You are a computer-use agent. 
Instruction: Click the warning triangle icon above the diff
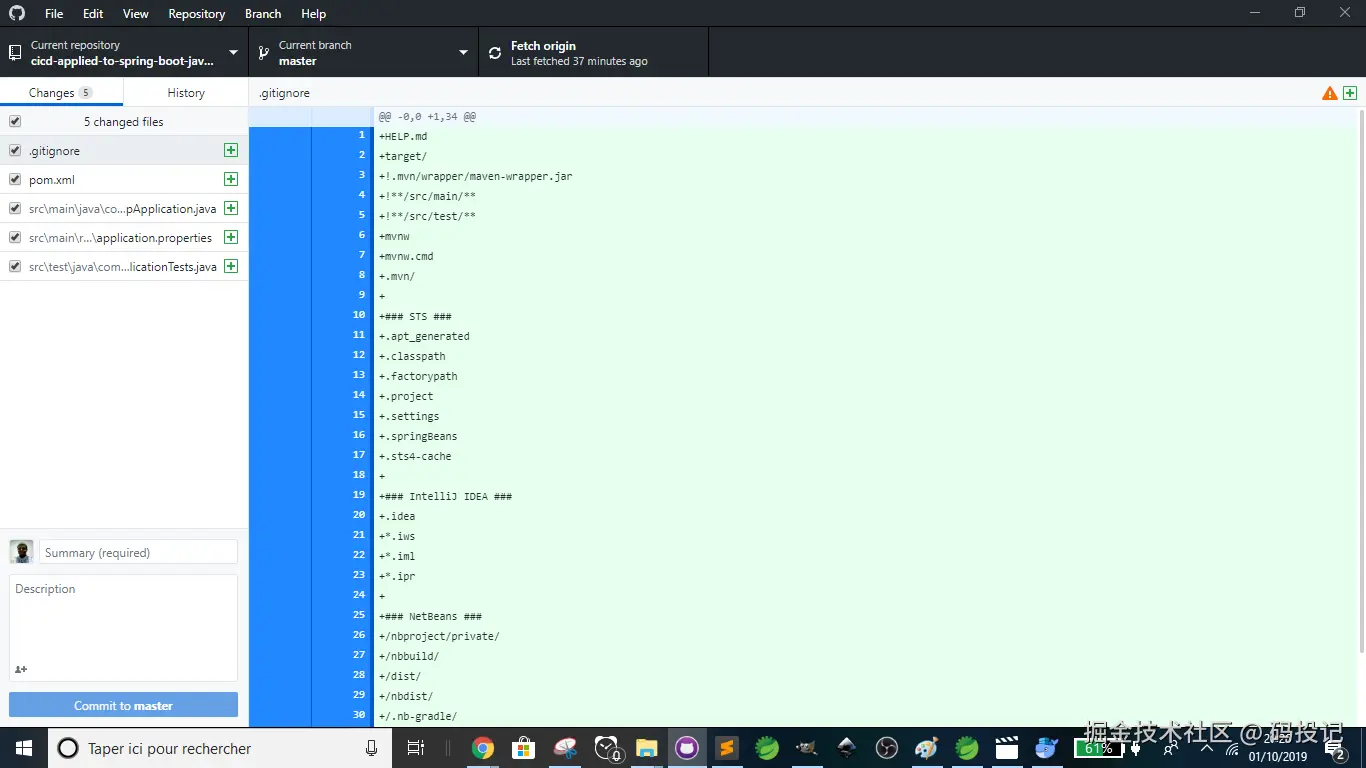pyautogui.click(x=1329, y=93)
